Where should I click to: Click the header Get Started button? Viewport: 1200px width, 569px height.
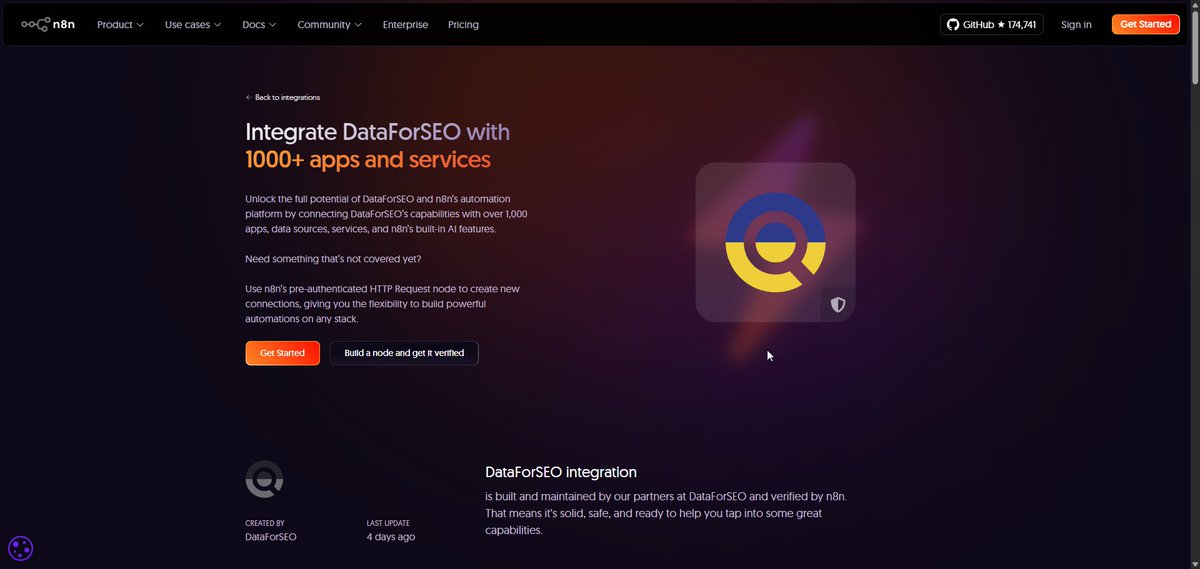pyautogui.click(x=1145, y=24)
